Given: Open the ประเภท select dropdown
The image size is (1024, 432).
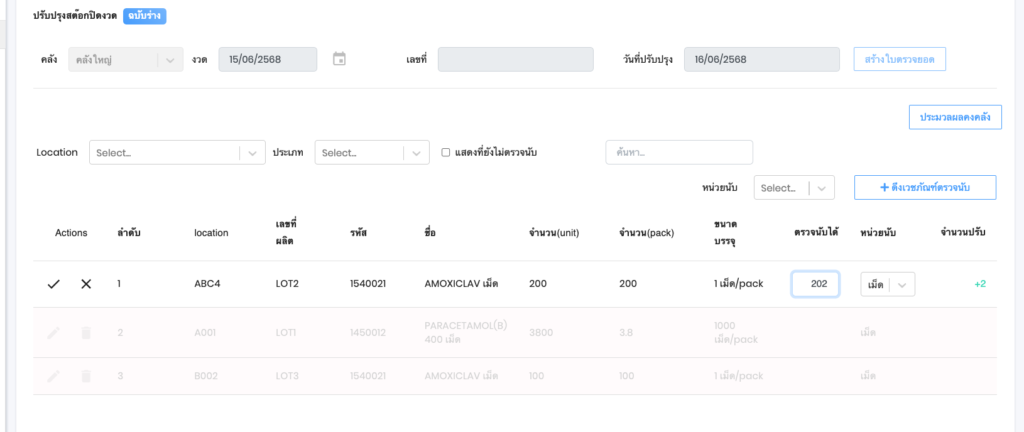Looking at the screenshot, I should point(371,152).
